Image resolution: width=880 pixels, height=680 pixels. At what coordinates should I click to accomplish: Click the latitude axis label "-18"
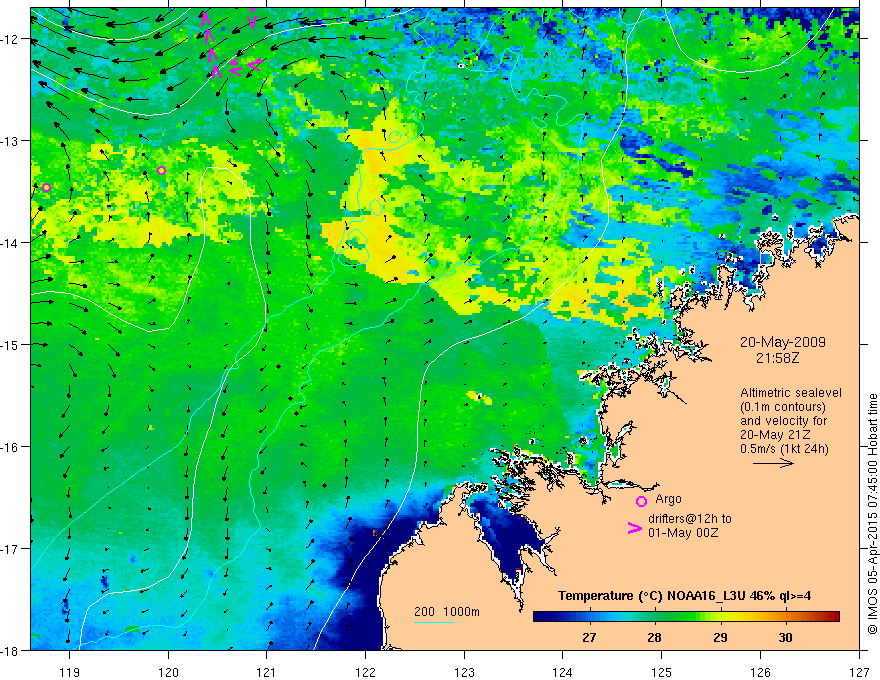(10, 651)
